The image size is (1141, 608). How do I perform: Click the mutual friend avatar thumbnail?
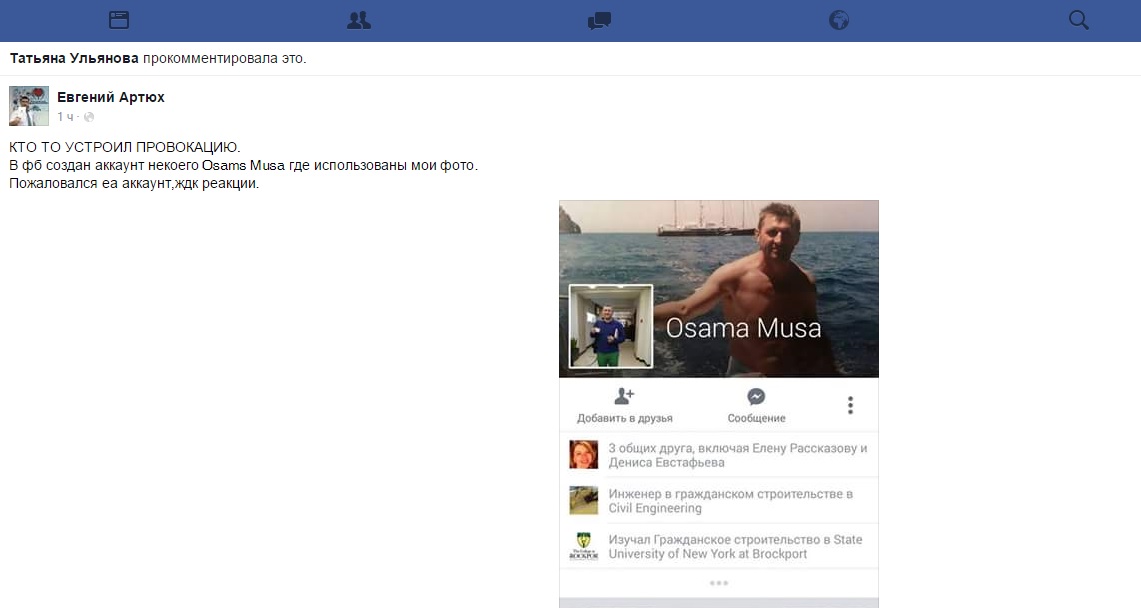pos(584,455)
